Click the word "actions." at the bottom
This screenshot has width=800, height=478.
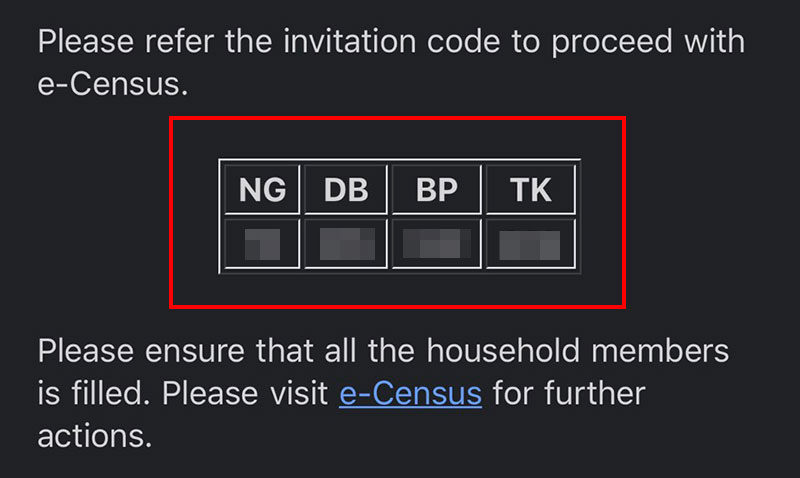(95, 437)
